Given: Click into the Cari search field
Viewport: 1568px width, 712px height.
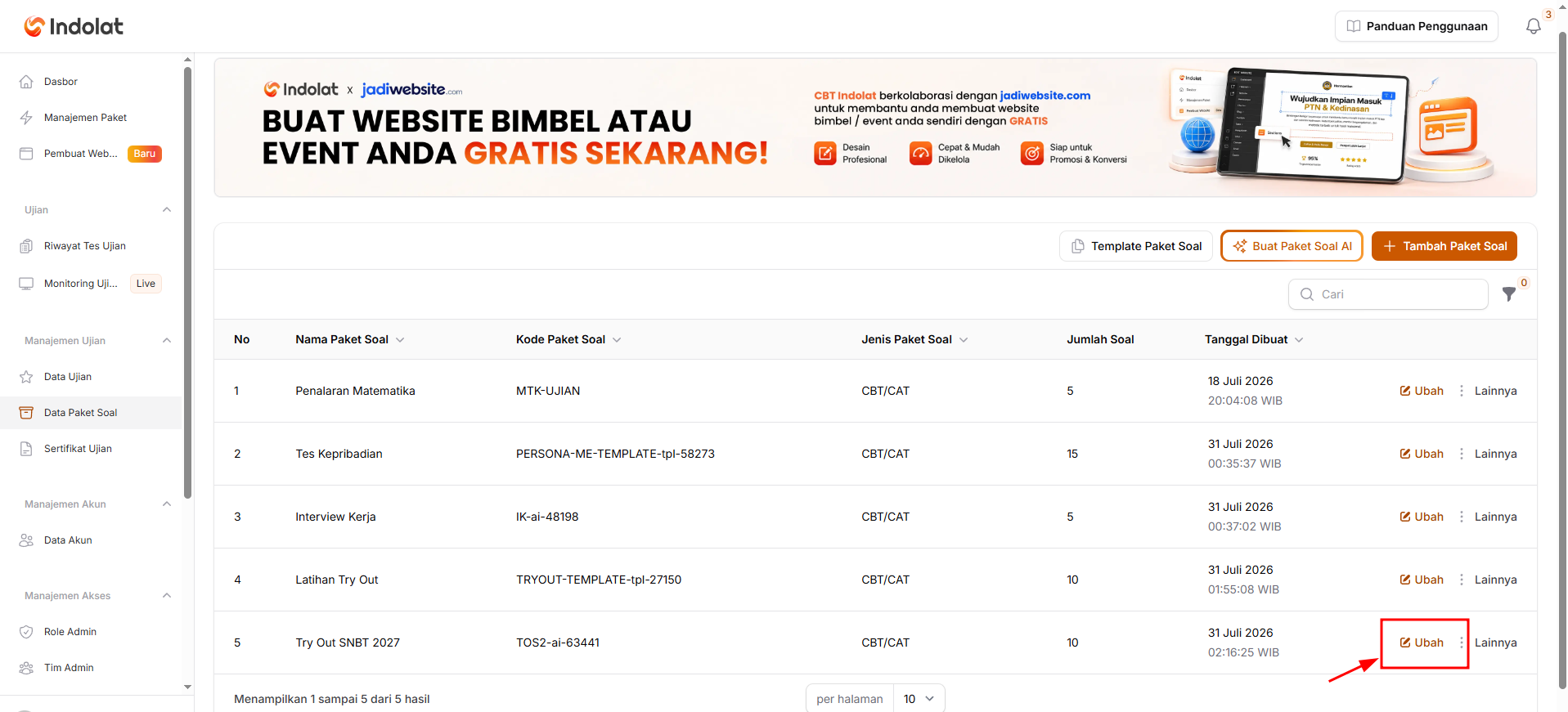Looking at the screenshot, I should pos(1388,294).
